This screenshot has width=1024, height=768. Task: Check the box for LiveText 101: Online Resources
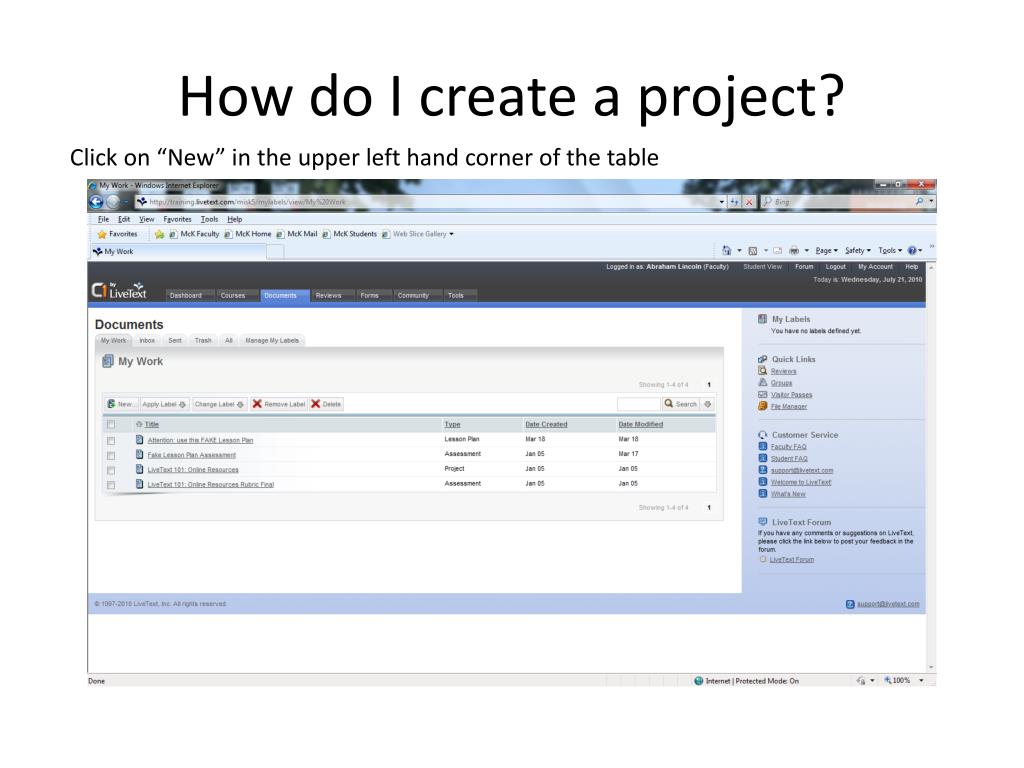[x=111, y=470]
